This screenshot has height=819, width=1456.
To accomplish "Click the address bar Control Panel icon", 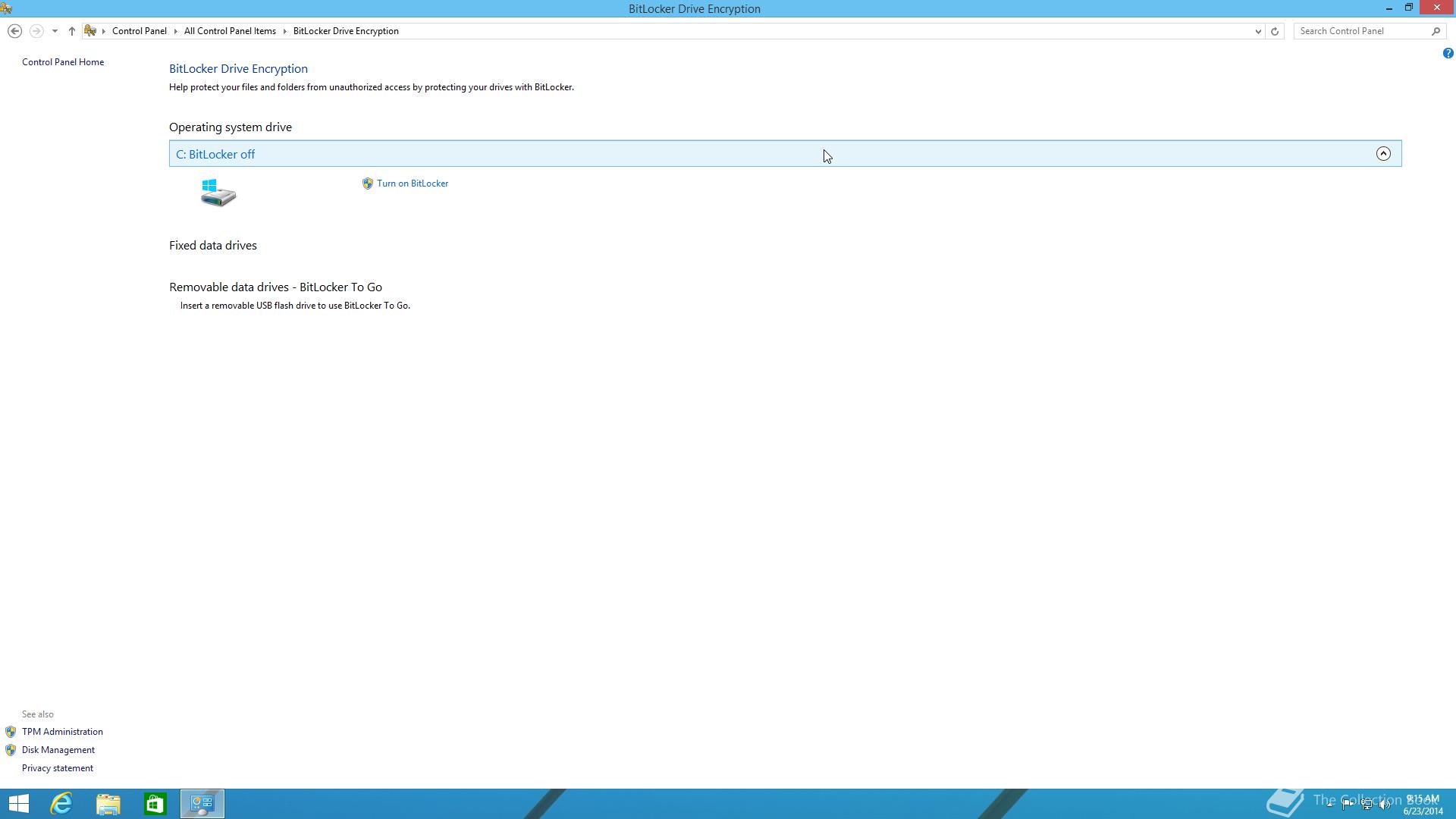I will click(x=90, y=31).
